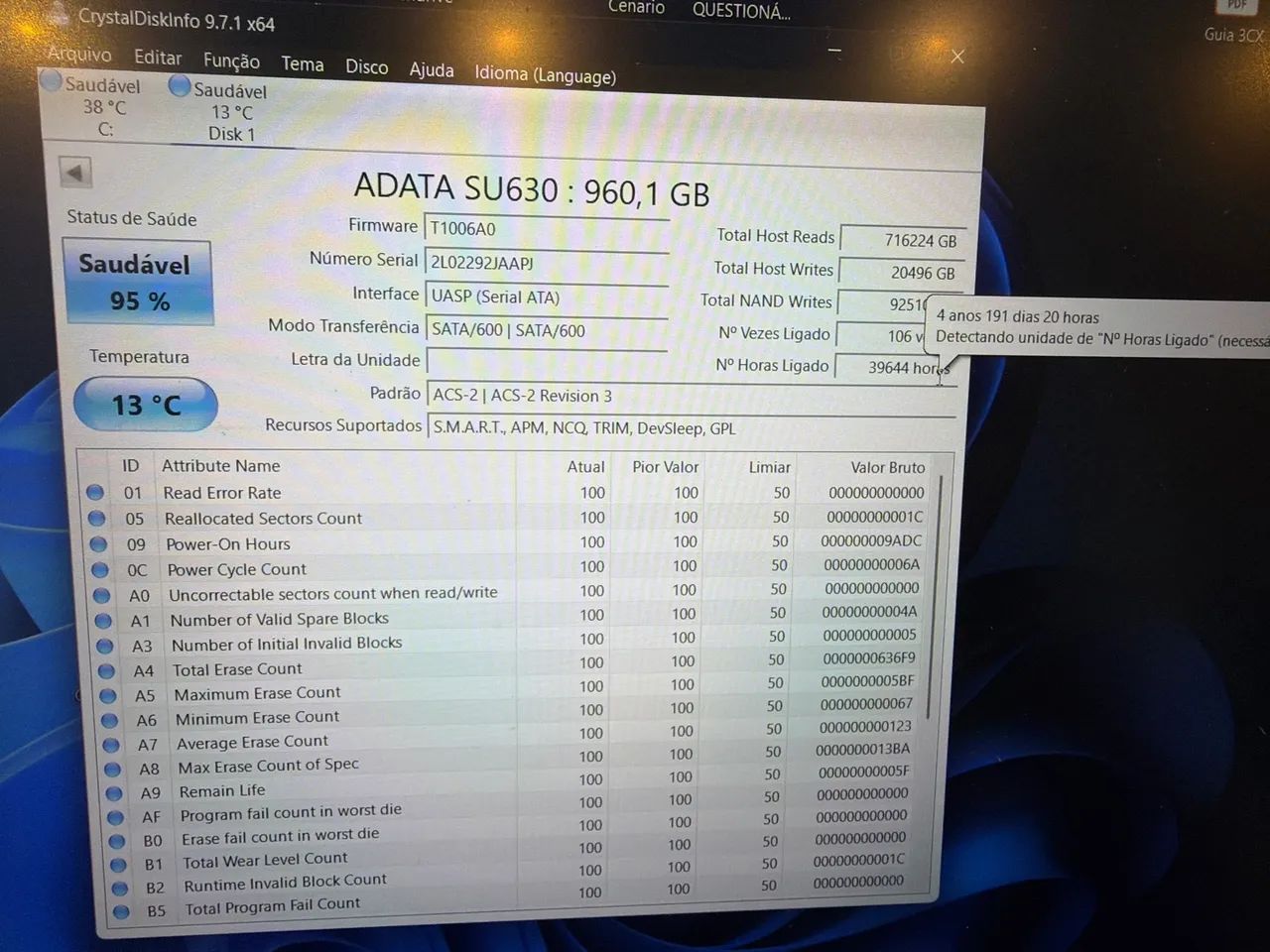Click the Limiar column header
Screen dimensions: 1270x952
click(769, 466)
